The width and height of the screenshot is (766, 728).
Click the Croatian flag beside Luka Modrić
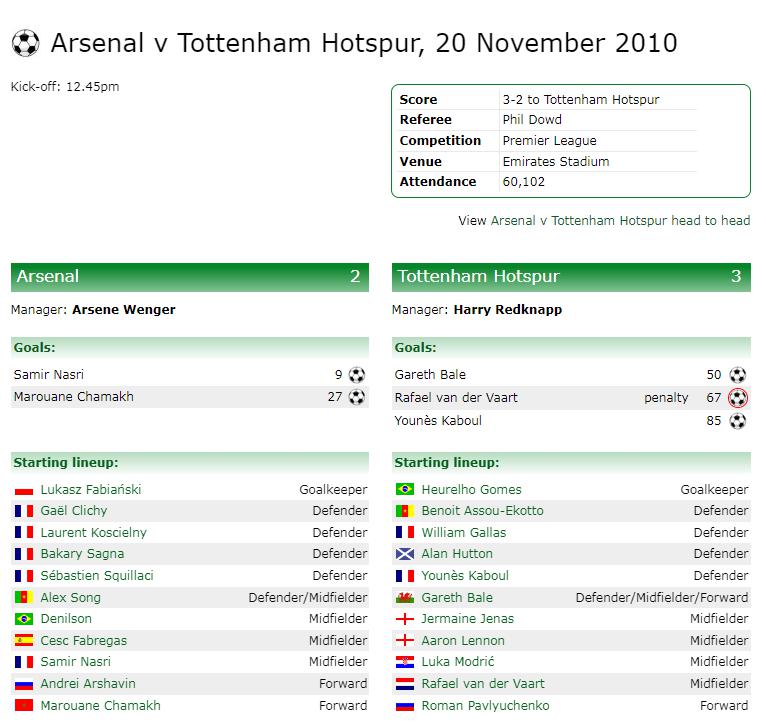pos(405,662)
